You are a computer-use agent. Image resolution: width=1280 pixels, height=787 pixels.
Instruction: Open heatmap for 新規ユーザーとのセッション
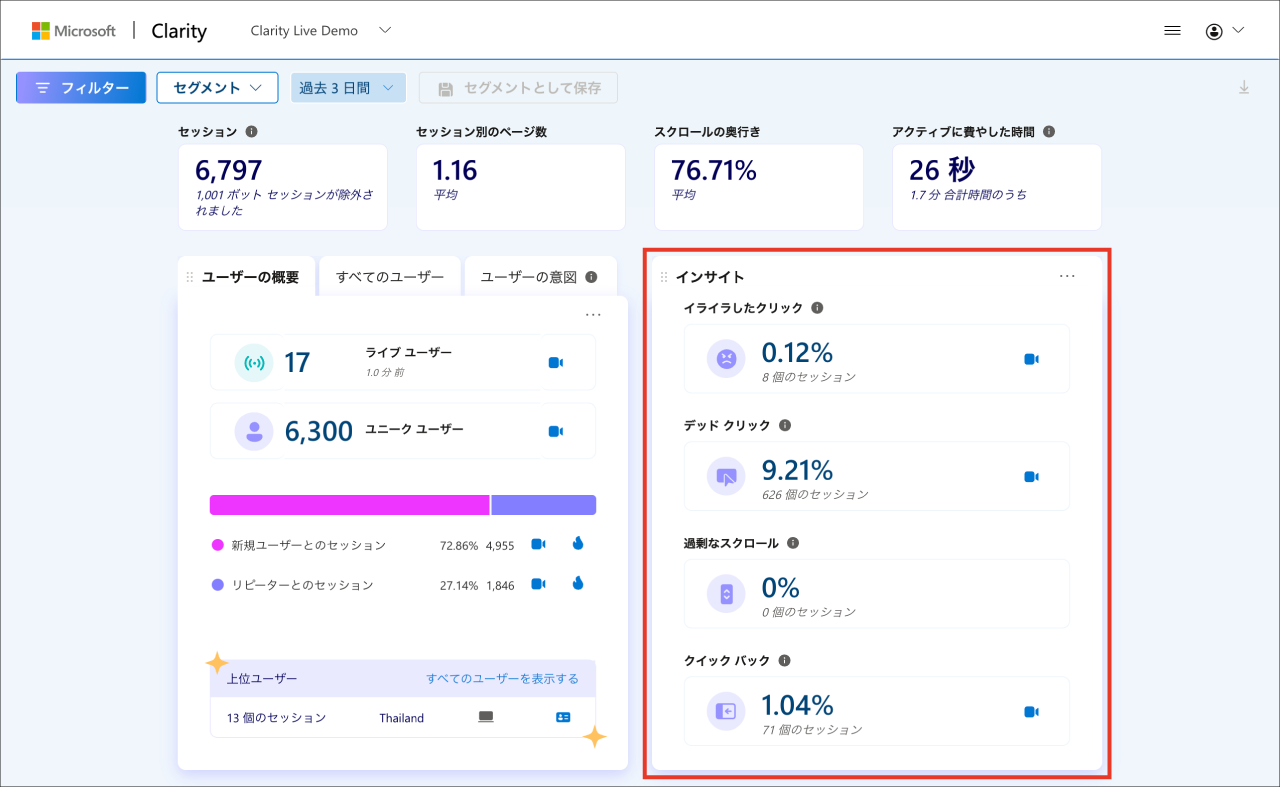pos(578,544)
